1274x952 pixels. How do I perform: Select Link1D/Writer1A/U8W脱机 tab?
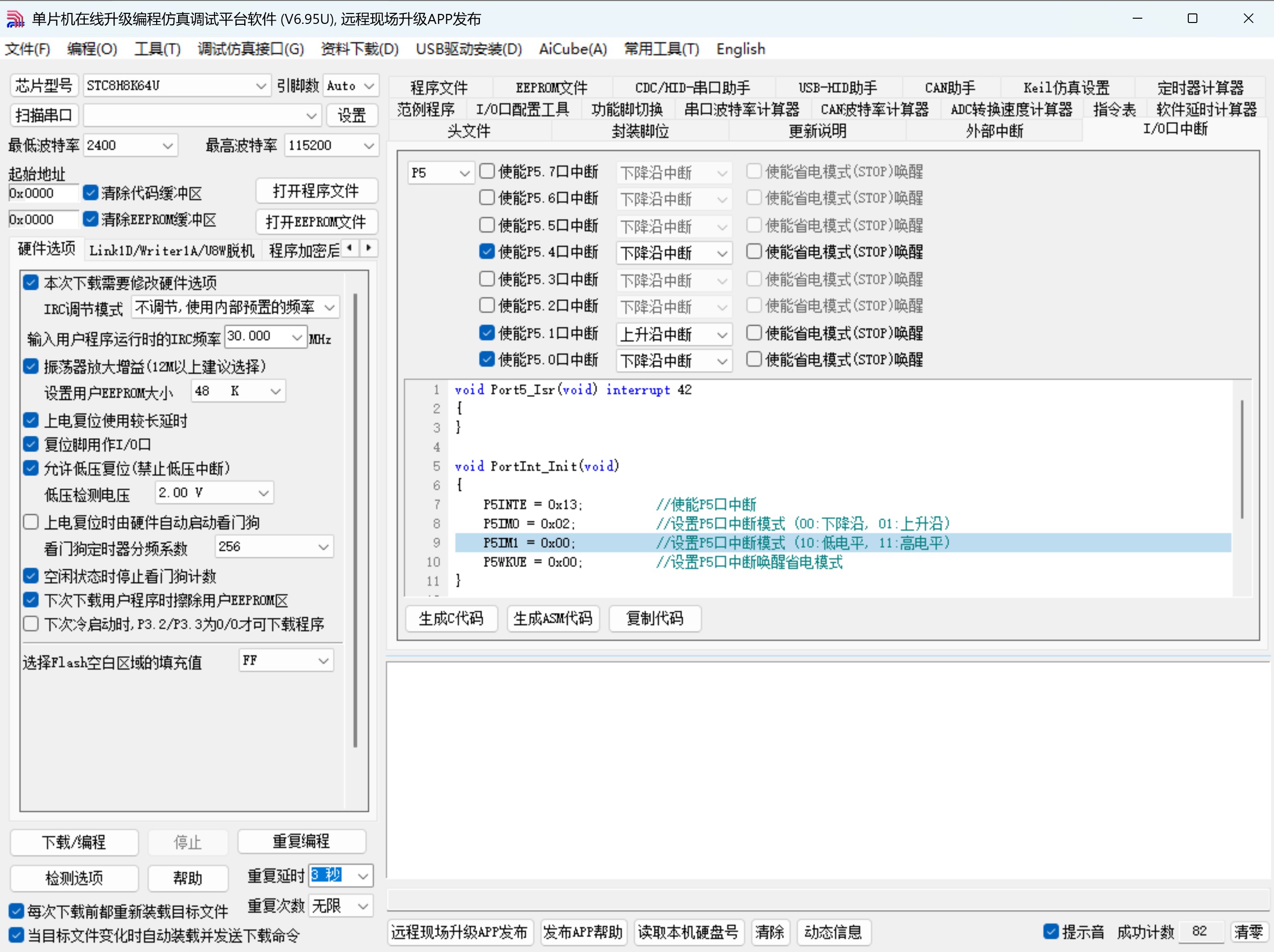171,250
